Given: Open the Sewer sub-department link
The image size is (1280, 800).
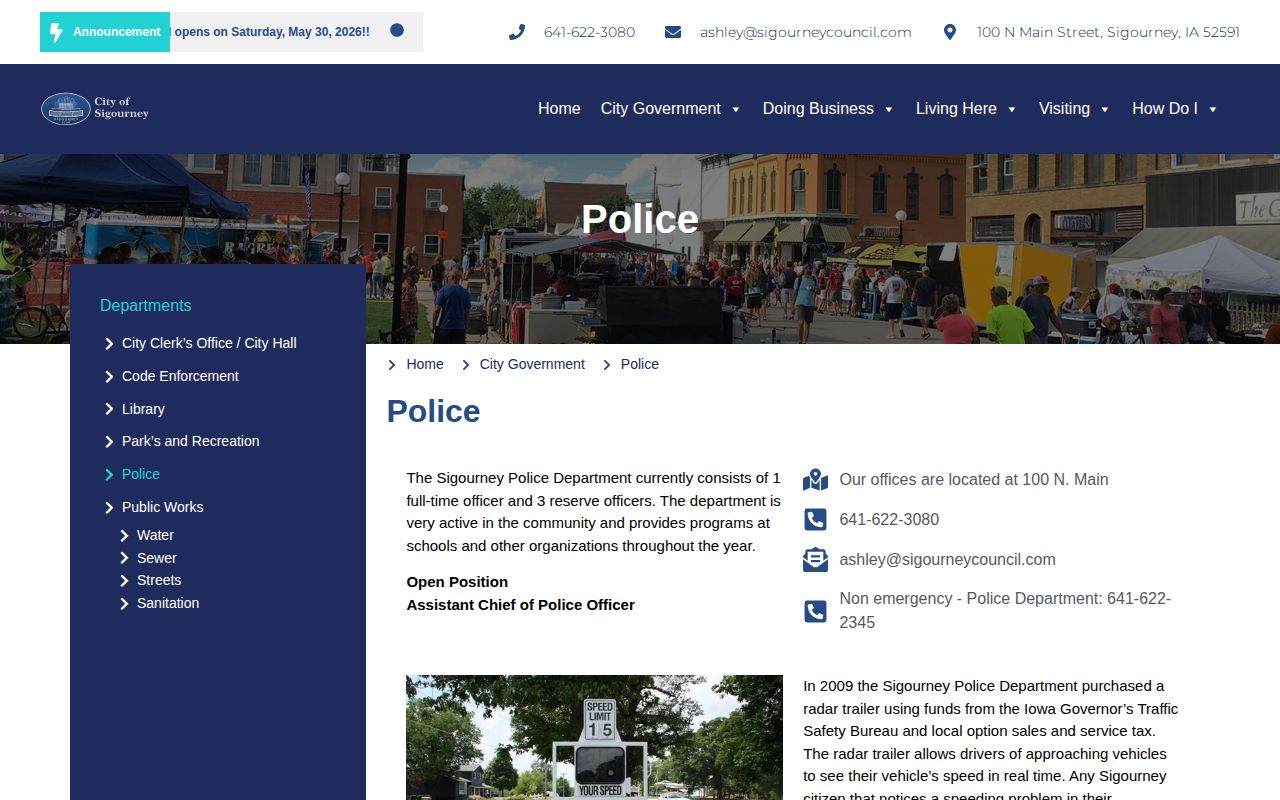Looking at the screenshot, I should click(157, 558).
